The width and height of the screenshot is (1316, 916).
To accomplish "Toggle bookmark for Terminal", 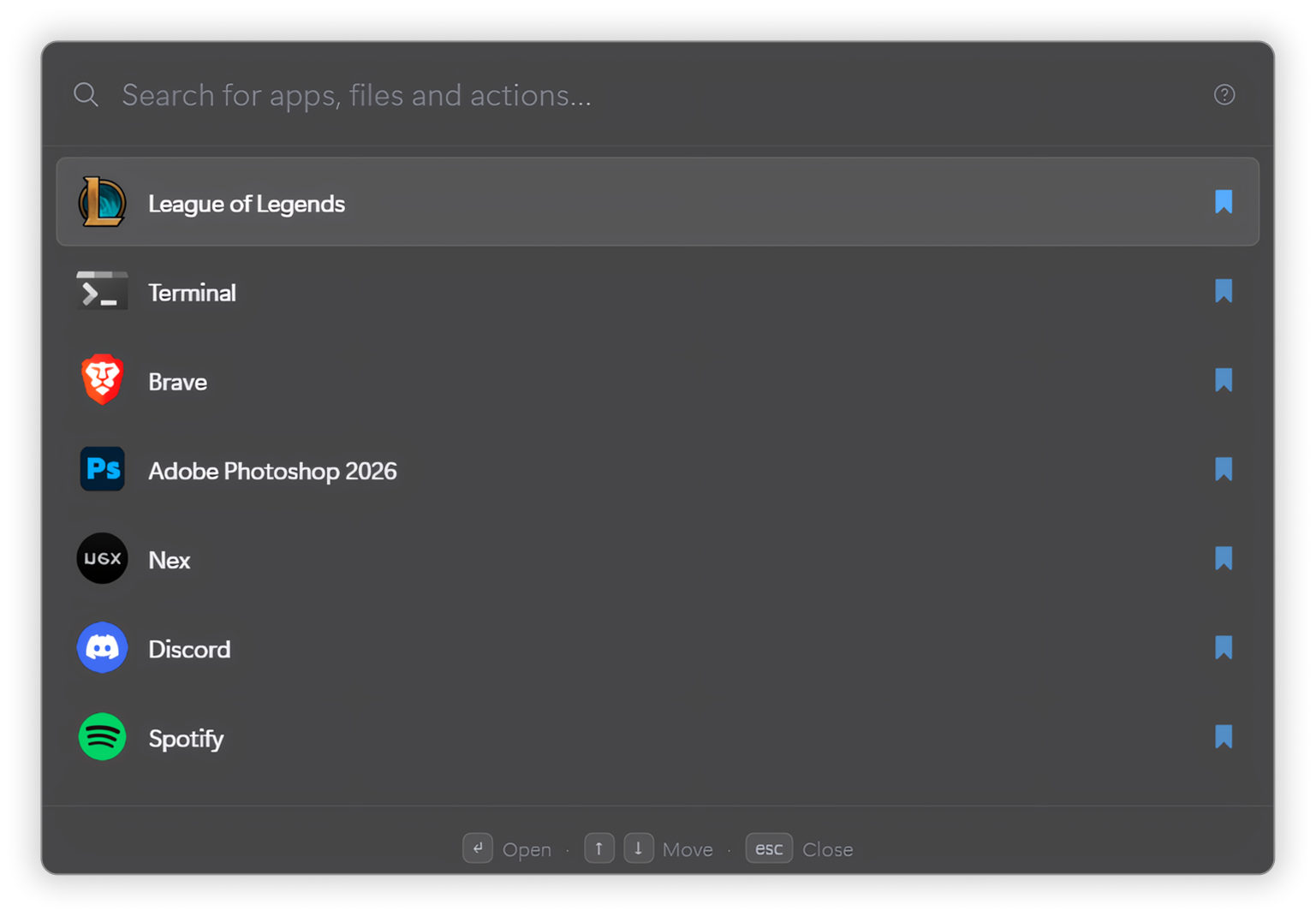I will pyautogui.click(x=1224, y=291).
